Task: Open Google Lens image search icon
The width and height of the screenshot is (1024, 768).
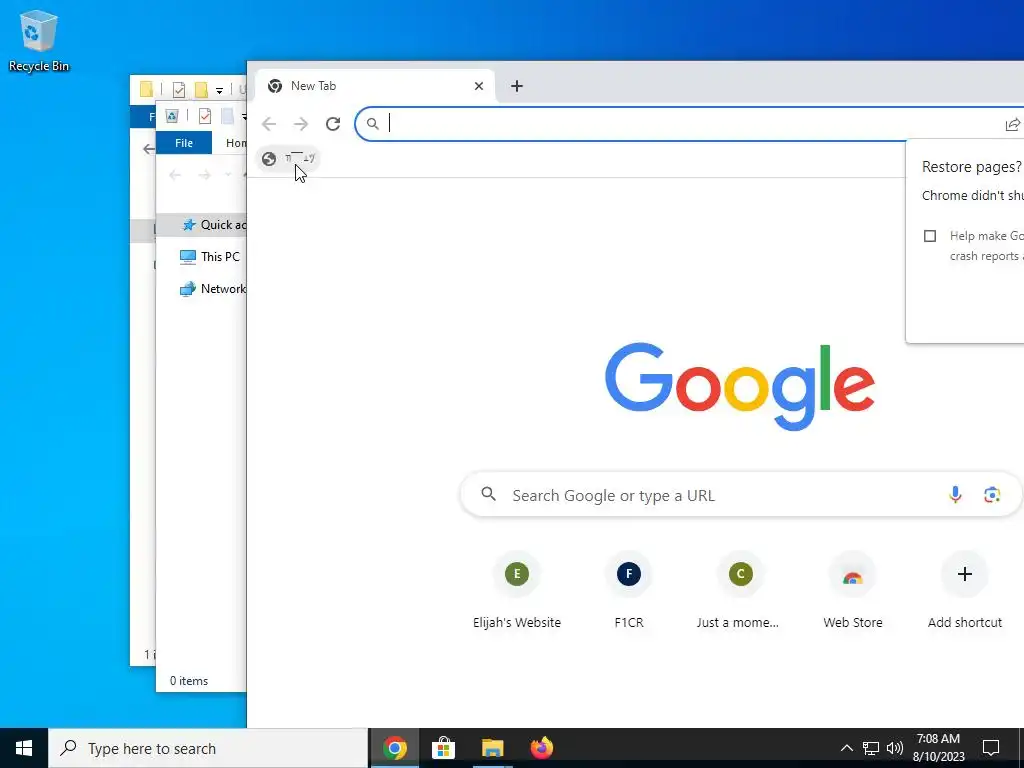Action: [992, 495]
